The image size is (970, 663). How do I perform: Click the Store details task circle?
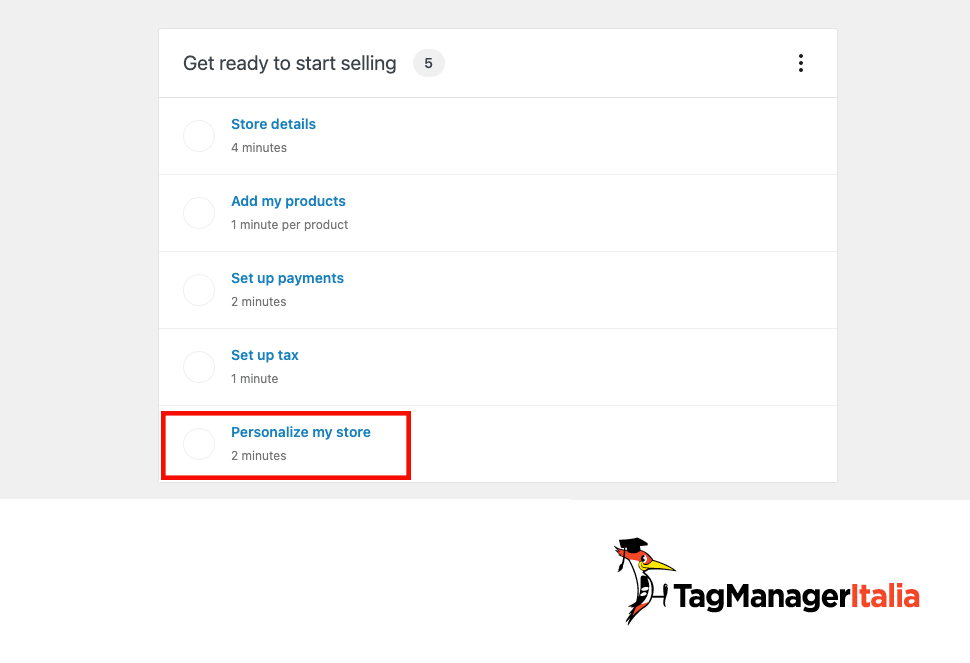199,136
